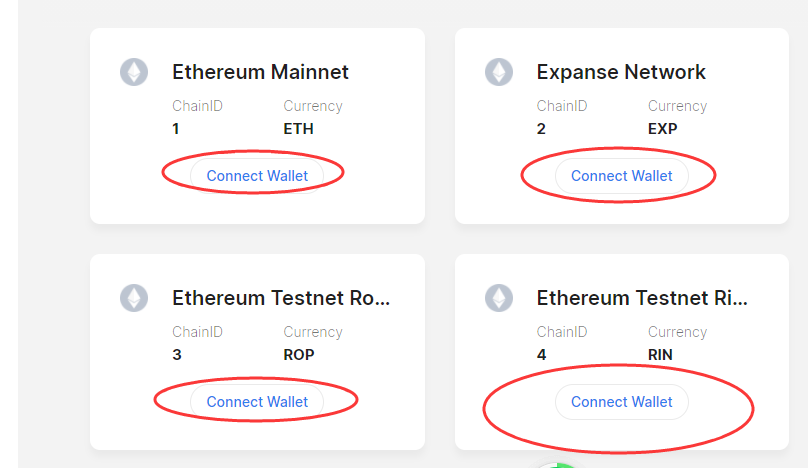
Task: Click the Ethereum Testnet Ropsten logo icon
Action: click(x=134, y=298)
